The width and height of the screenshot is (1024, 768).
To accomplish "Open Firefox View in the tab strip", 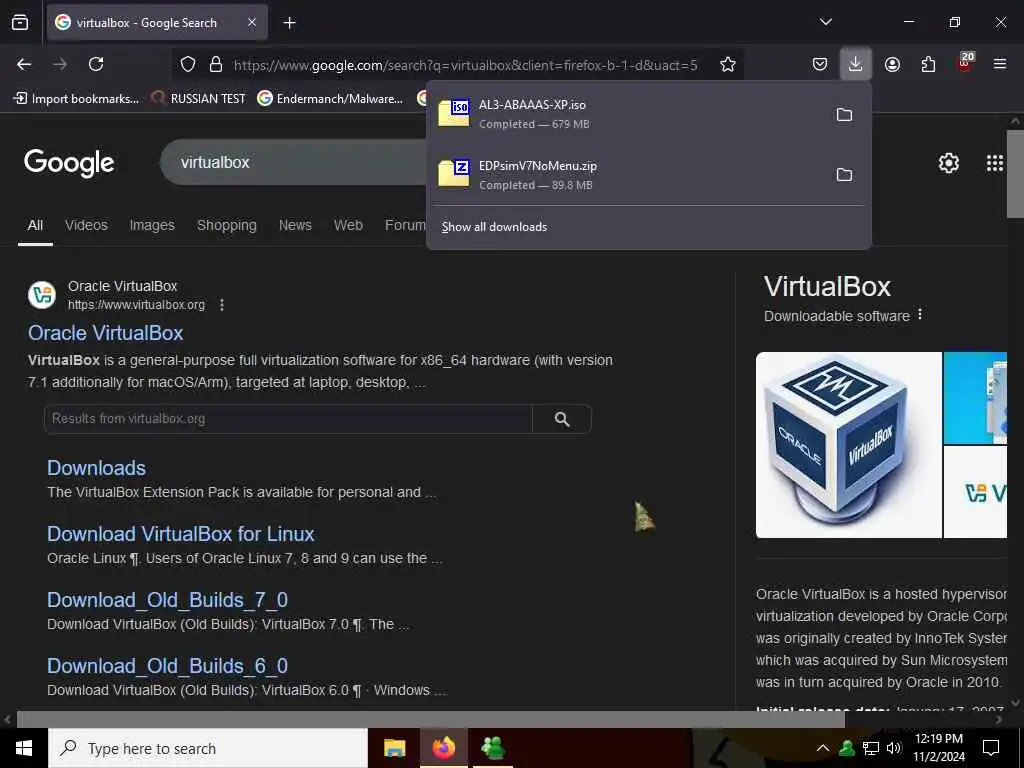I will coord(20,23).
